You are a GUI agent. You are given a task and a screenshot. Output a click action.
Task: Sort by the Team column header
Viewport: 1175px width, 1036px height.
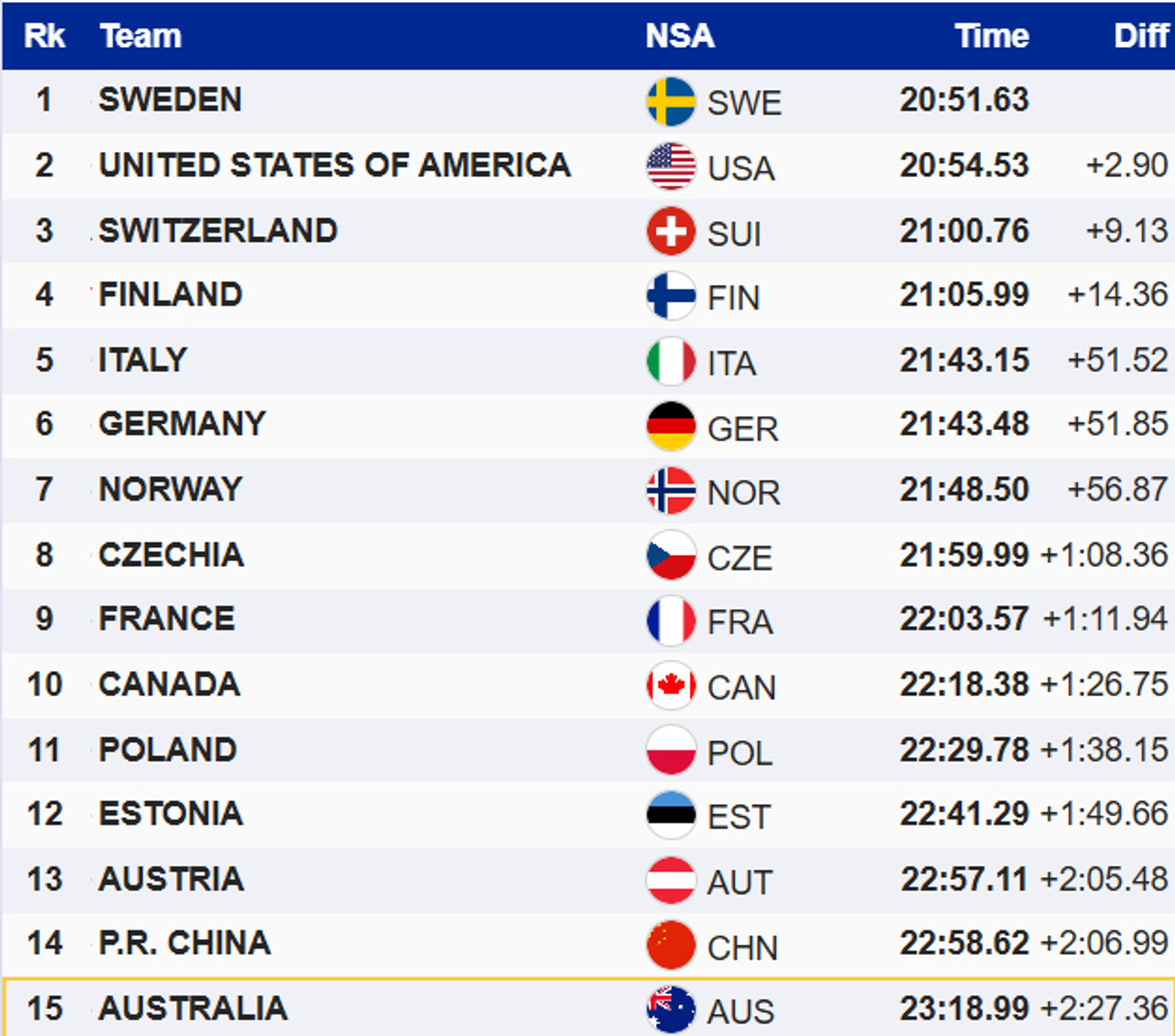coord(141,36)
